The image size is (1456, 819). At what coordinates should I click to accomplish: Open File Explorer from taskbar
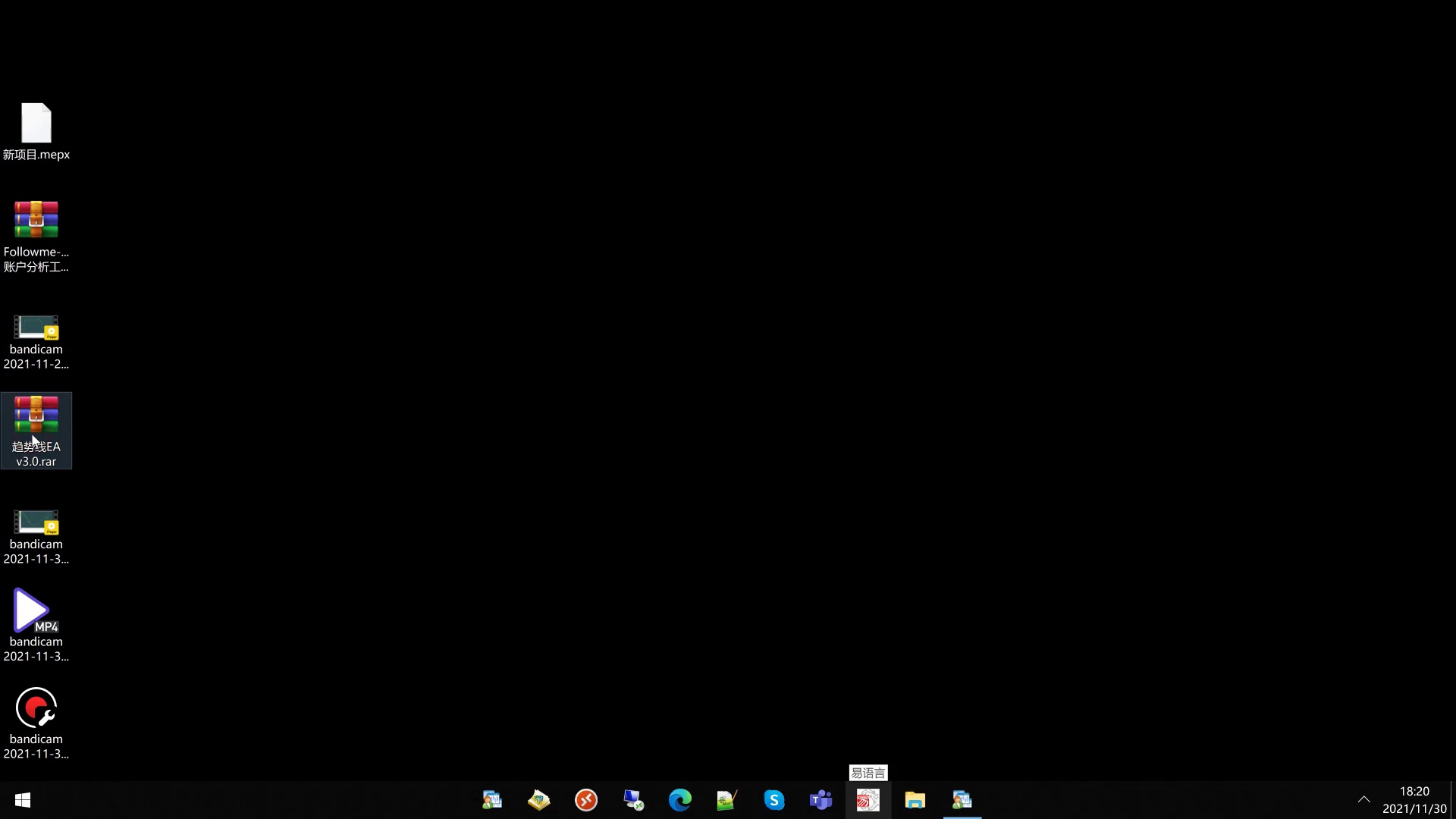click(915, 800)
